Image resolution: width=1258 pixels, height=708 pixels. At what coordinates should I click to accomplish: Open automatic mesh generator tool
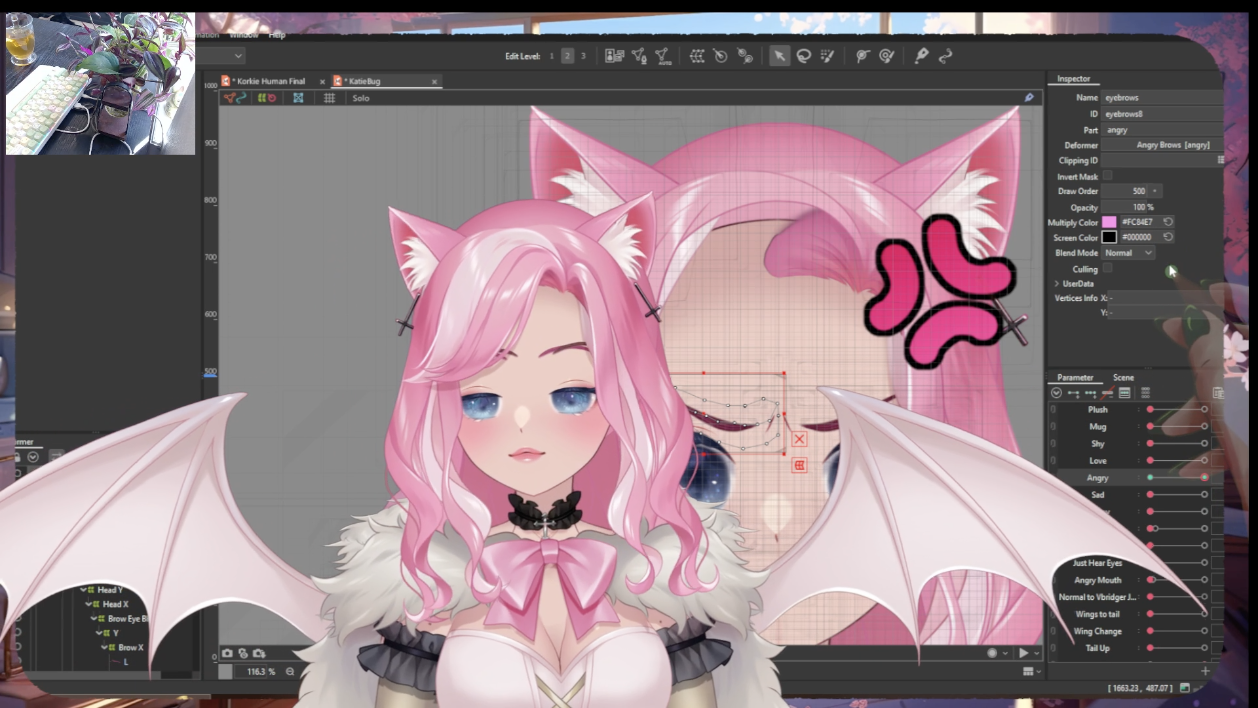click(661, 56)
